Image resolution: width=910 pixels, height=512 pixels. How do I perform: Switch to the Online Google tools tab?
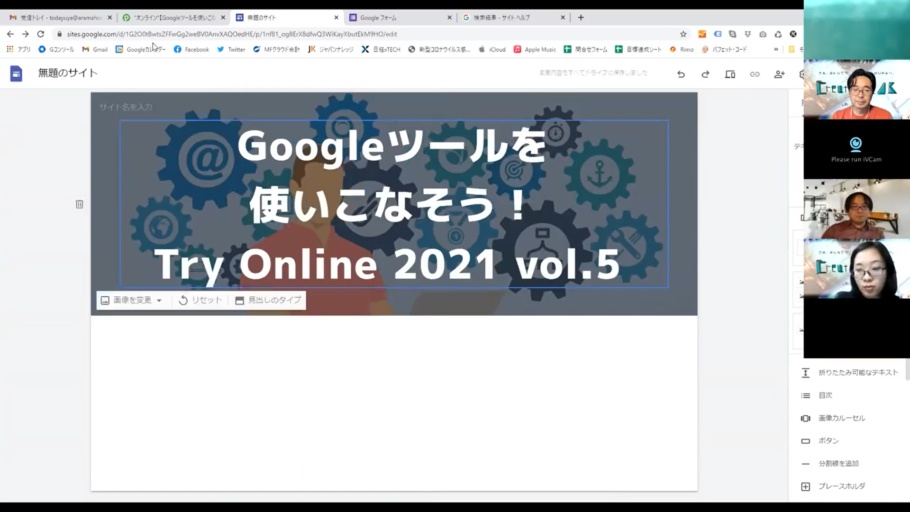(172, 17)
